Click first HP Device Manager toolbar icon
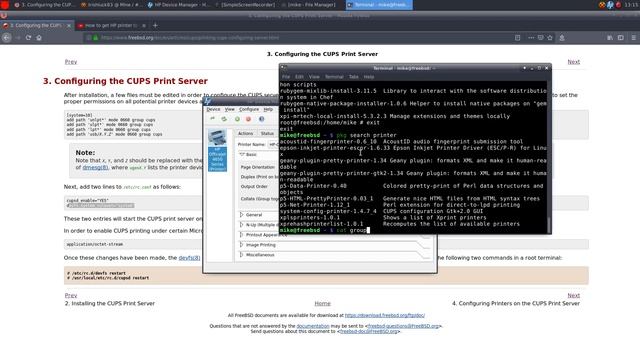Image resolution: width=640 pixels, height=360 pixels. [212, 119]
